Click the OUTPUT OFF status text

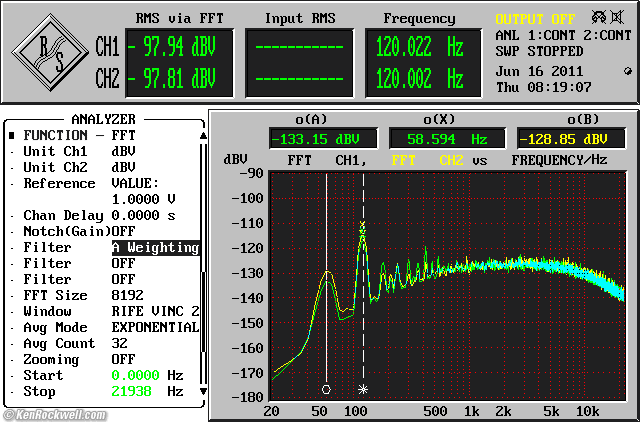[535, 19]
